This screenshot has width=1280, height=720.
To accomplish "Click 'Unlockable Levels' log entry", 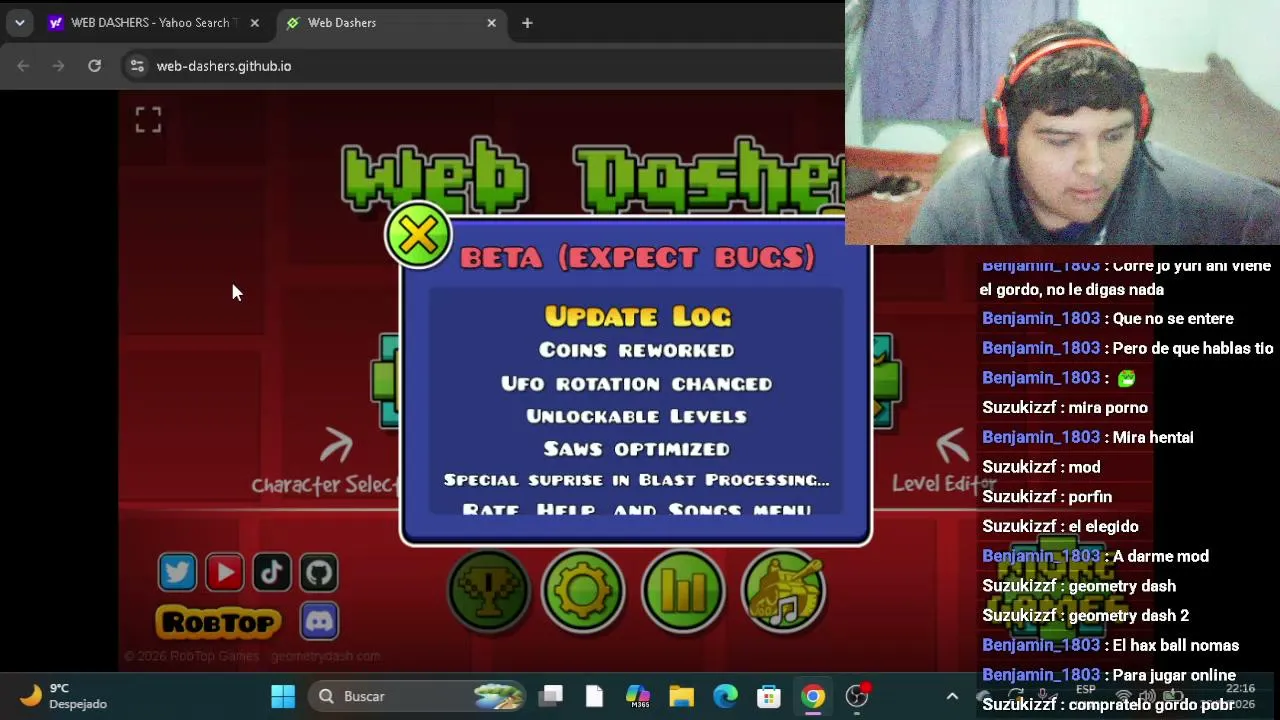I will point(637,416).
